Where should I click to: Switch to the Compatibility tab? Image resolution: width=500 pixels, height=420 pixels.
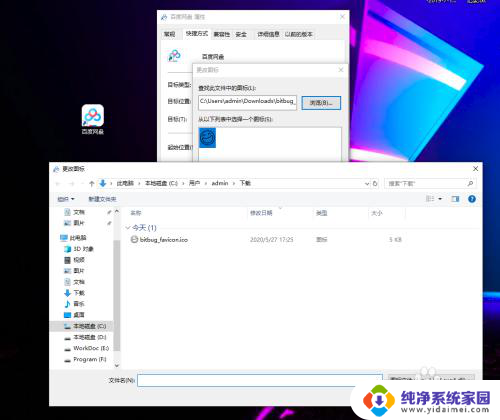(x=222, y=34)
